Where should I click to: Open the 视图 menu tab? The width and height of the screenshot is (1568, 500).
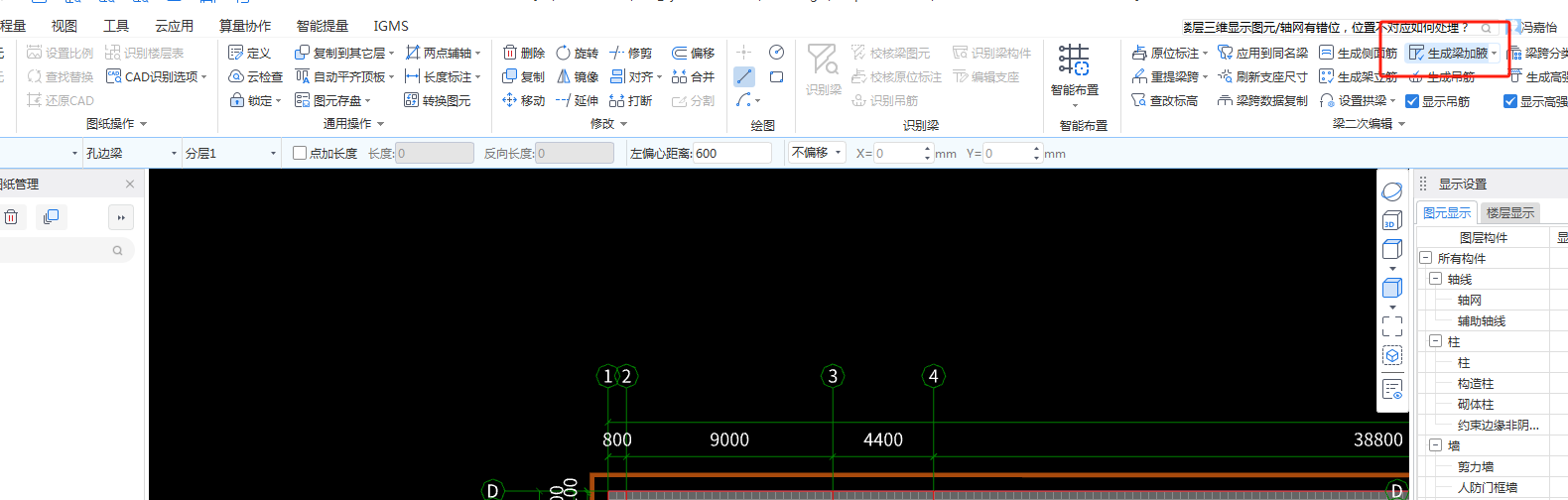click(x=65, y=26)
